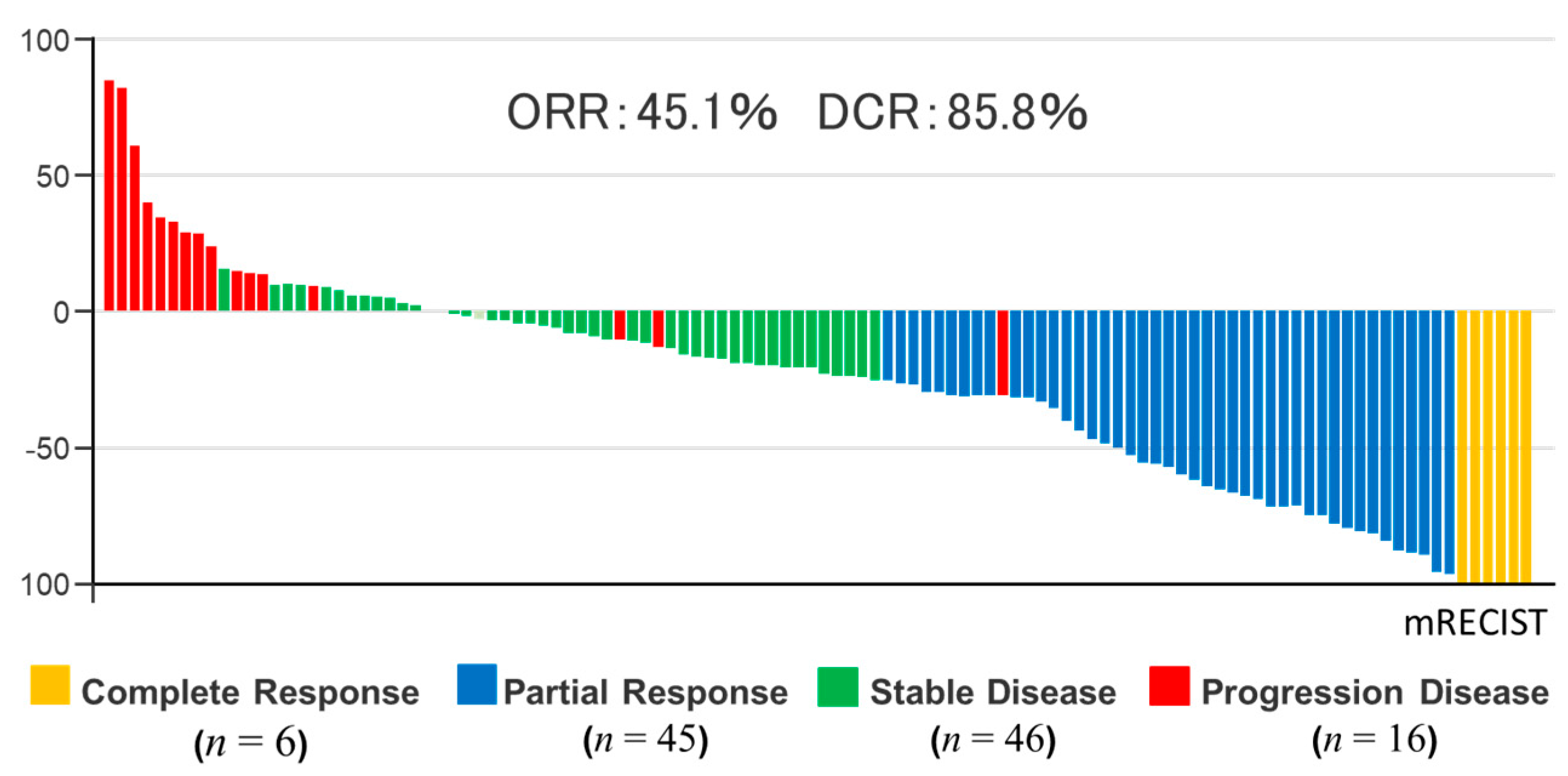Select the red Progression Disease legend swatch

pyautogui.click(x=1169, y=686)
